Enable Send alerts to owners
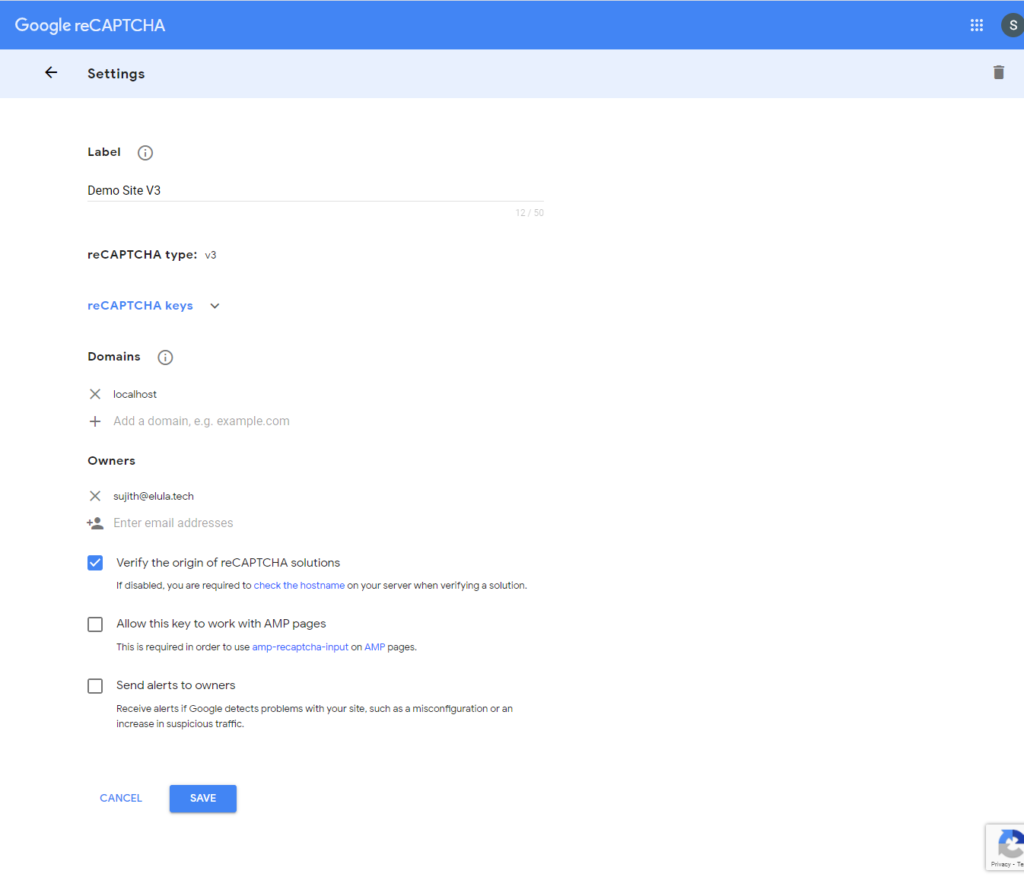This screenshot has width=1024, height=877. point(95,686)
